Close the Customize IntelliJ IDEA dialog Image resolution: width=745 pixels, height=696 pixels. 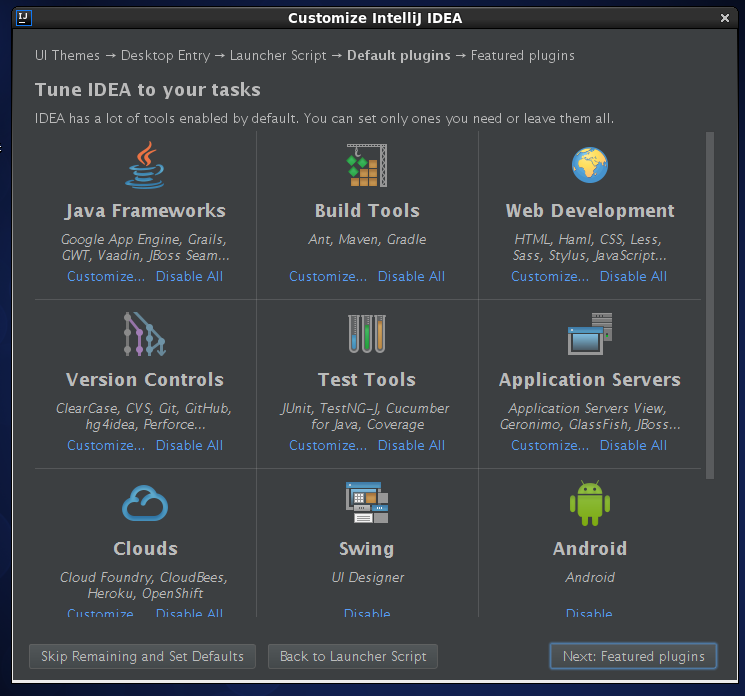[725, 18]
